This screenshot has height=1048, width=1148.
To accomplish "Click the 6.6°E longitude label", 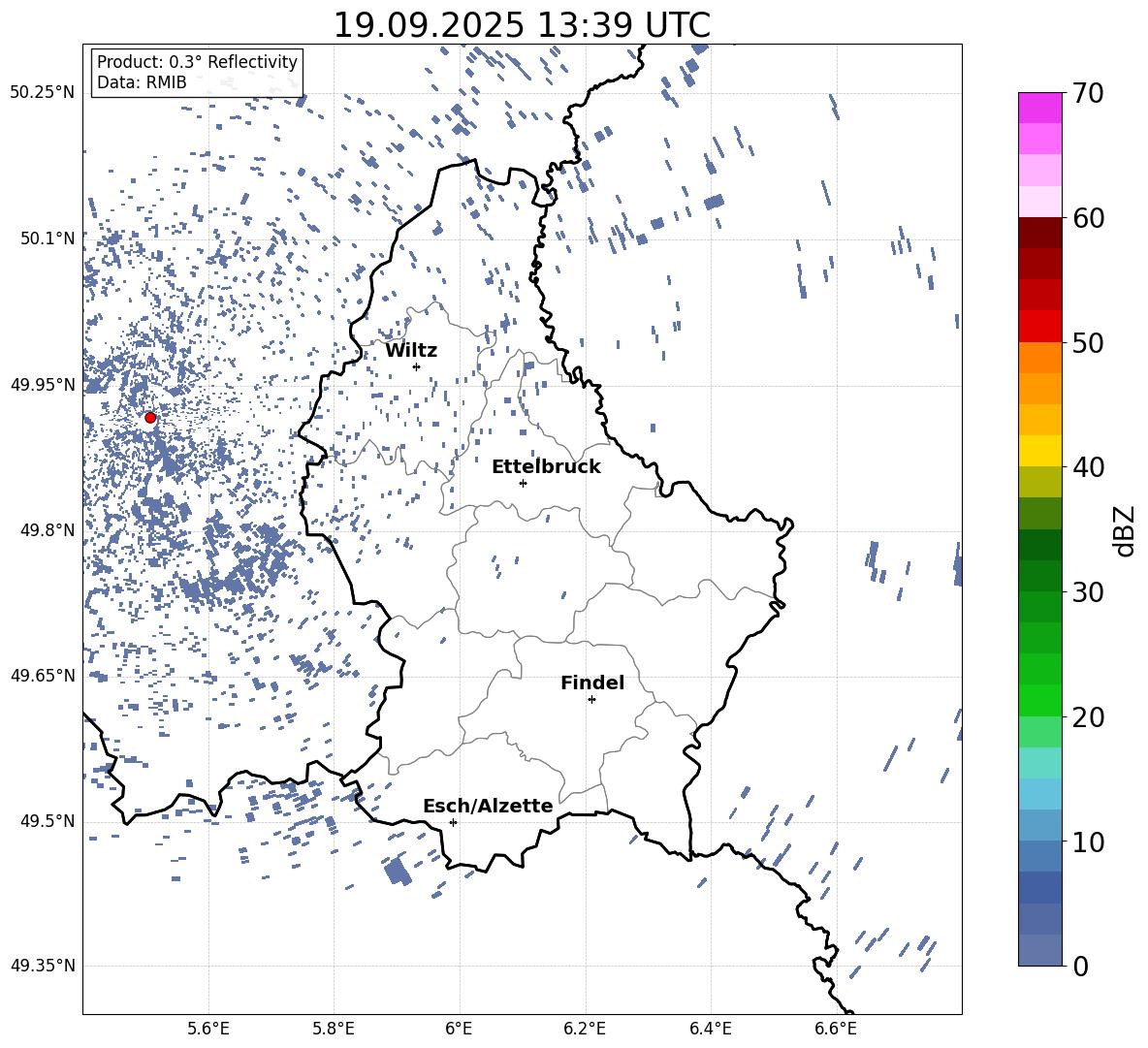I will 836,1029.
